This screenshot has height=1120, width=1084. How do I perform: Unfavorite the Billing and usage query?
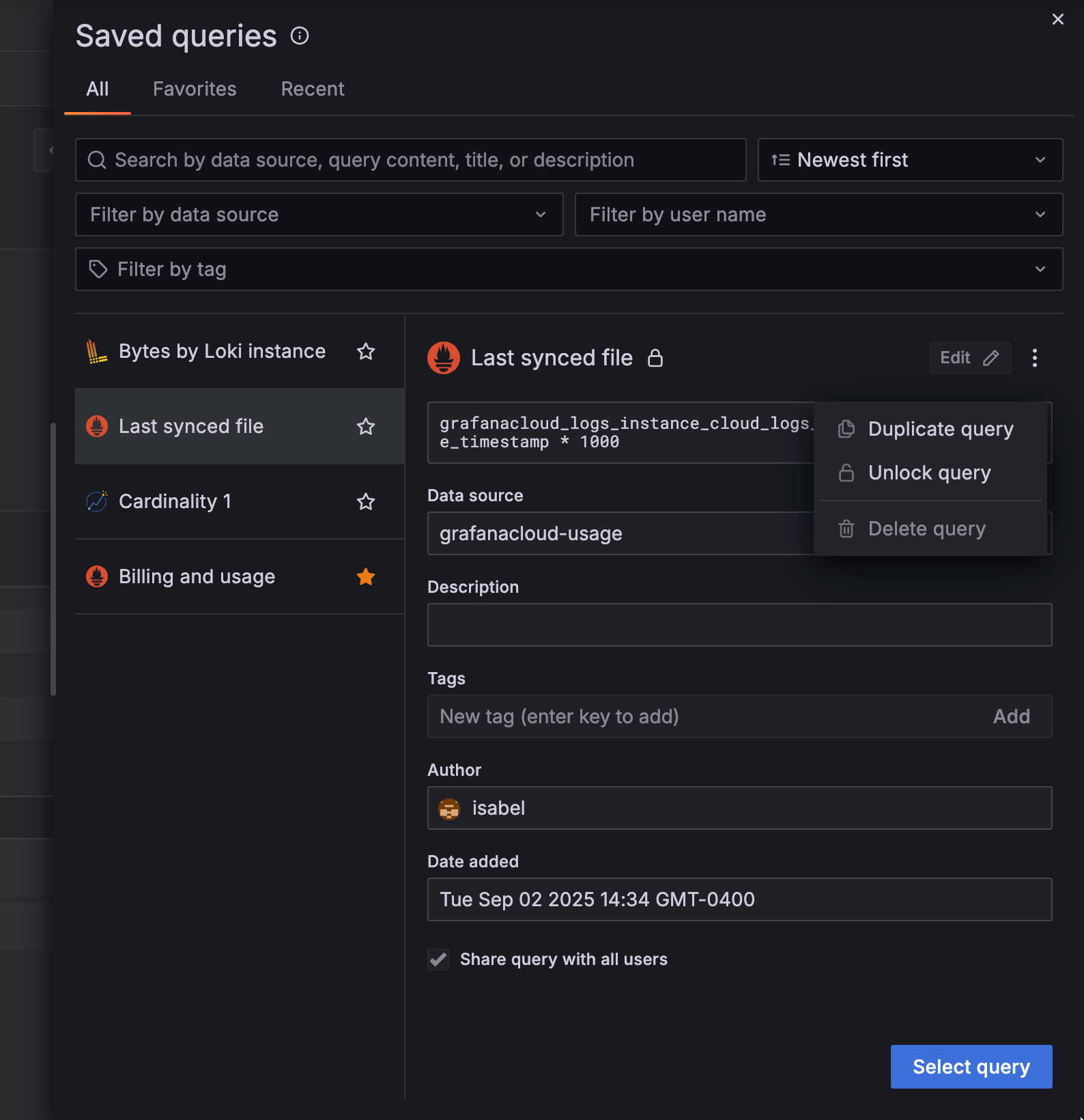(x=366, y=576)
